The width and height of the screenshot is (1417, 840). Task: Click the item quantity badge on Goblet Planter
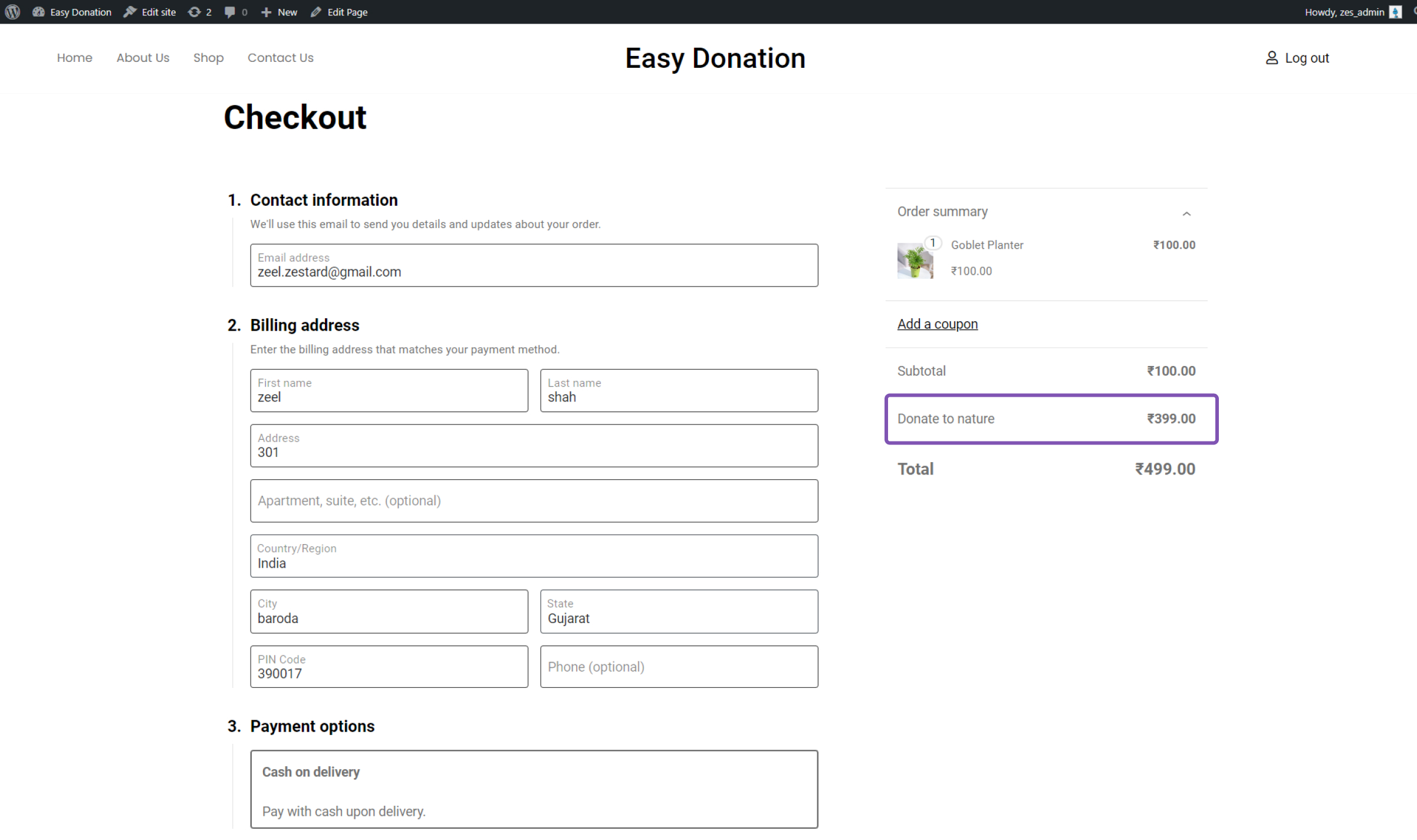tap(933, 242)
